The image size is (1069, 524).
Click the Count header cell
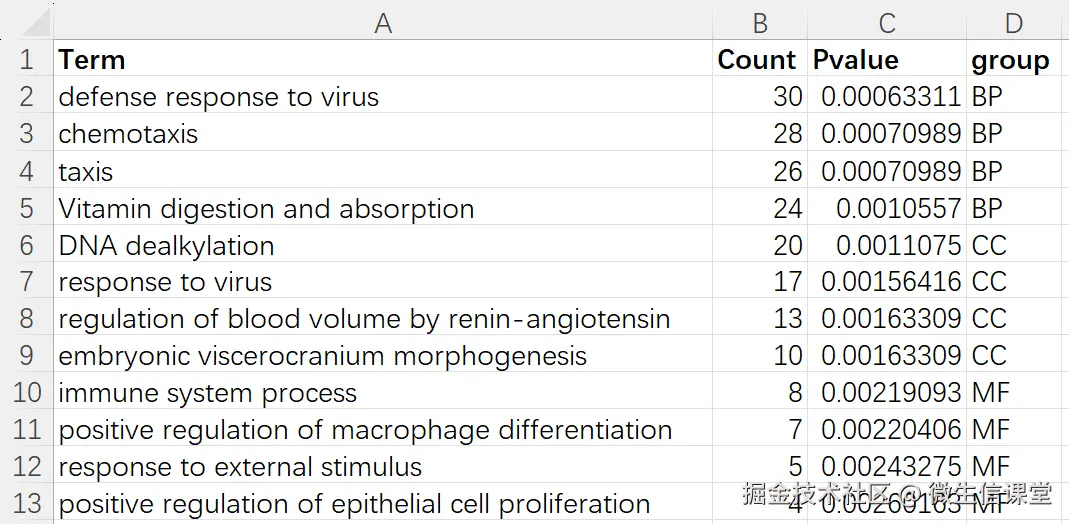[x=760, y=59]
